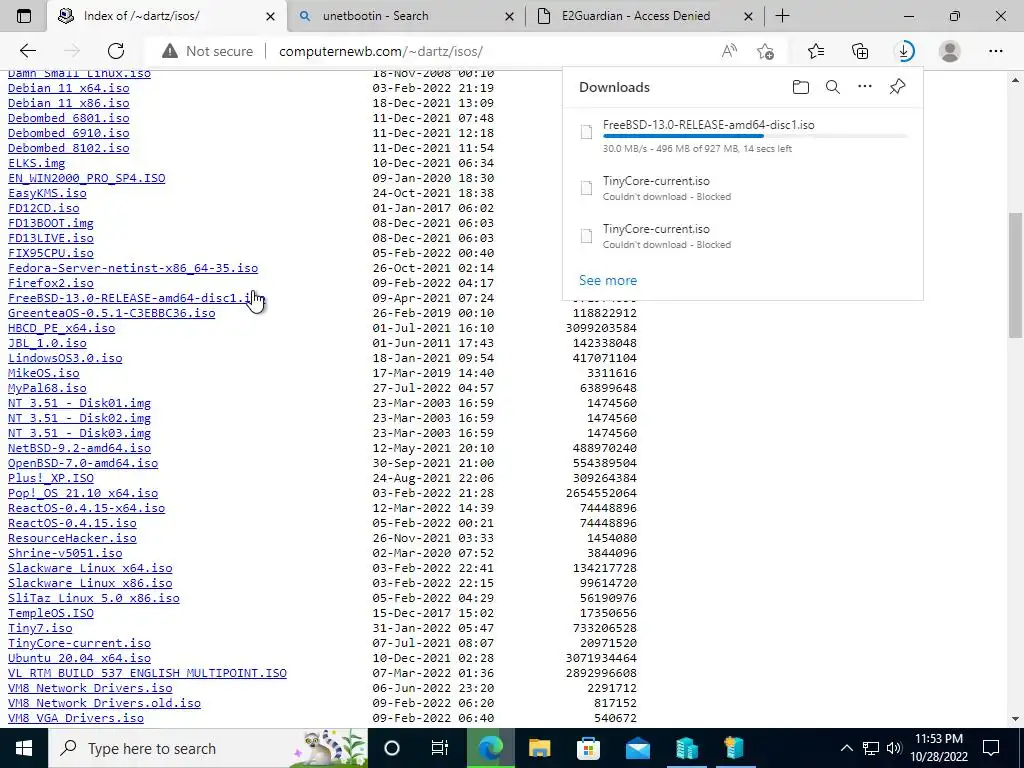Open Edge Settings and more menu
The height and width of the screenshot is (768, 1024).
(x=995, y=51)
